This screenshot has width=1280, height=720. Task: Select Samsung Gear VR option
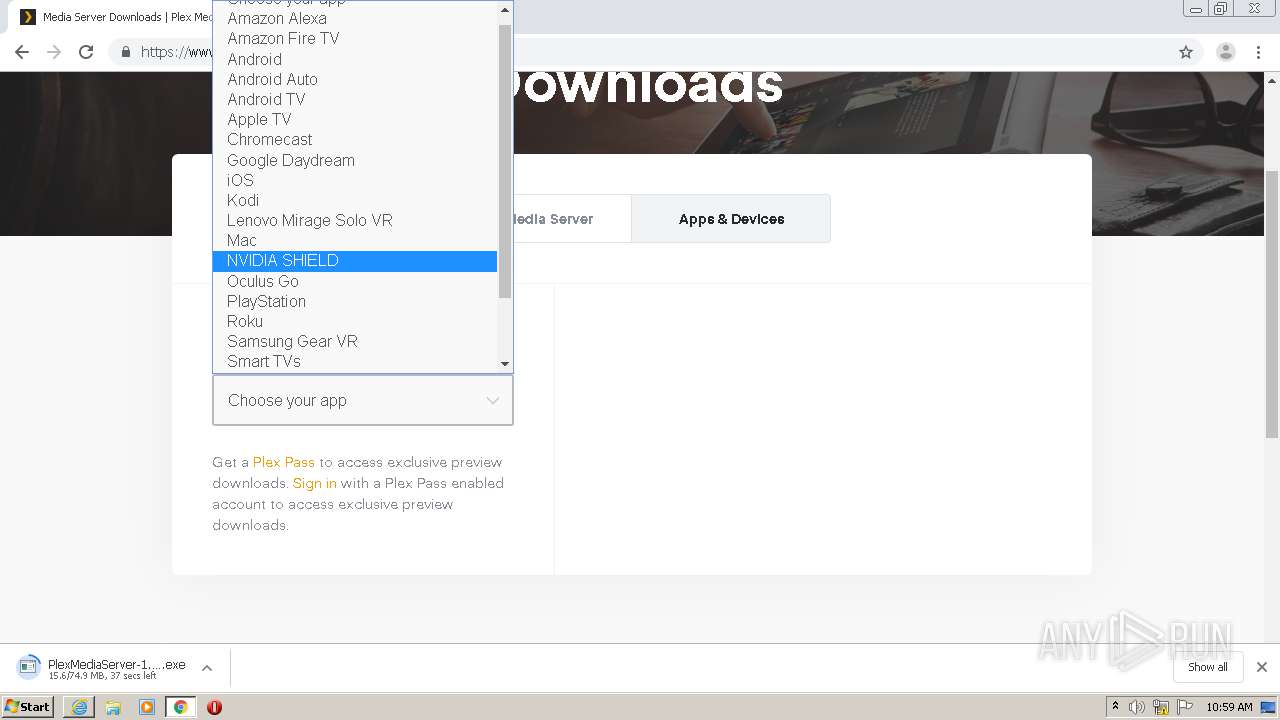point(355,341)
